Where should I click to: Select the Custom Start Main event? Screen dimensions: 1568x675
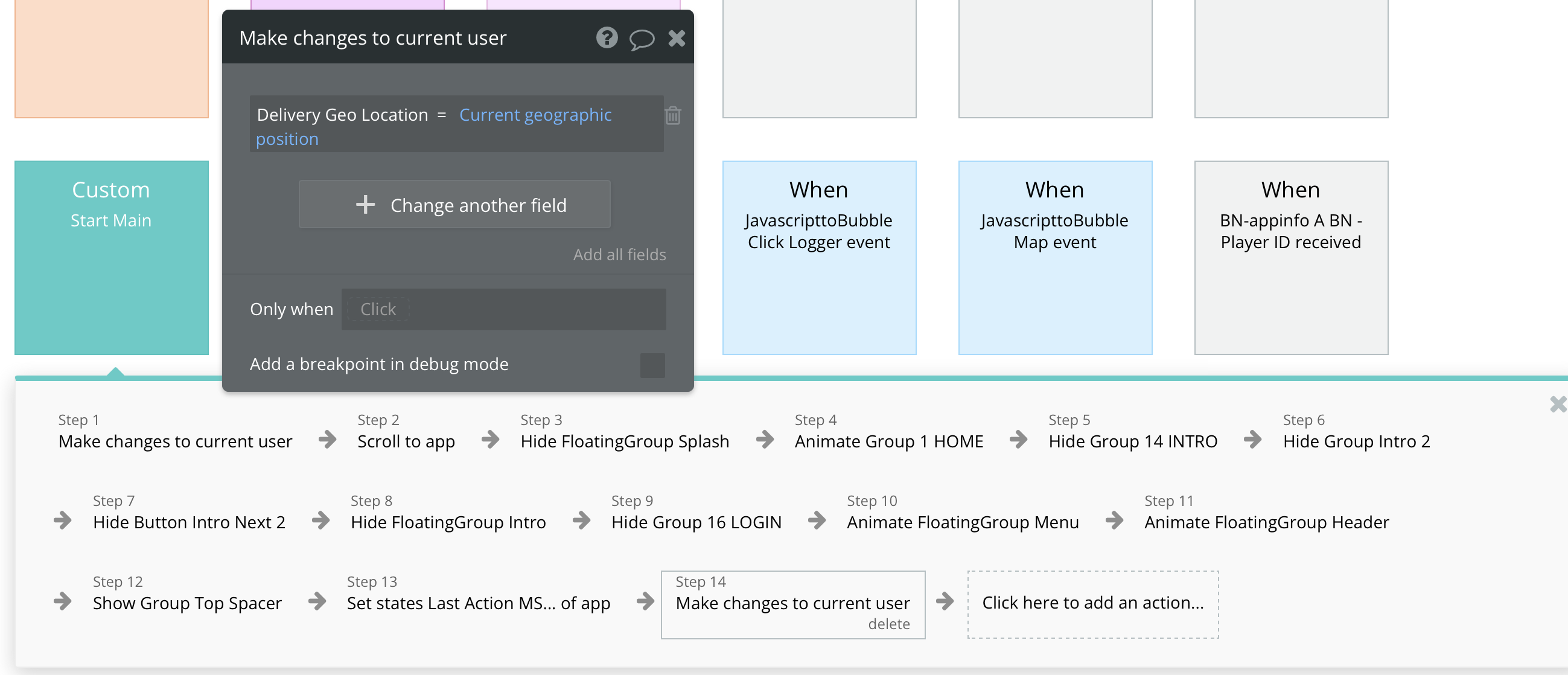coord(112,257)
